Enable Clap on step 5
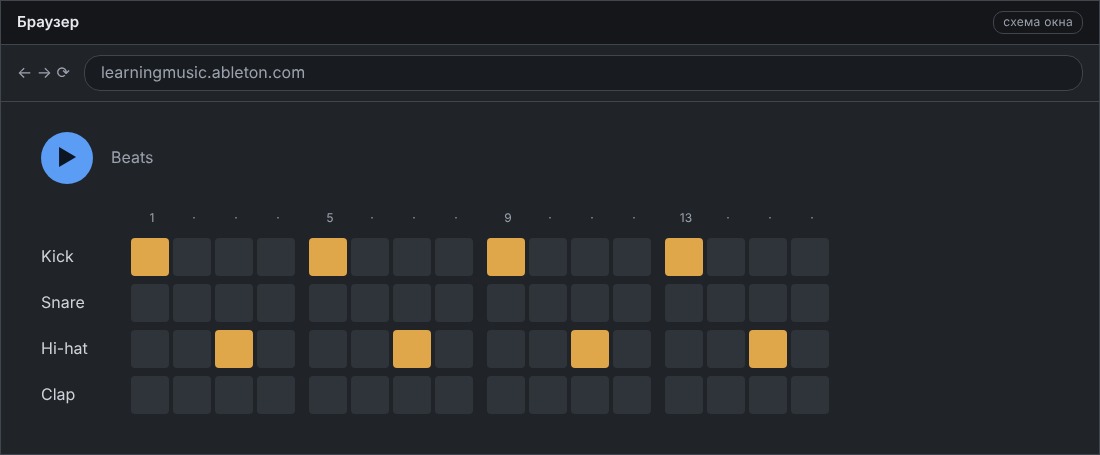This screenshot has height=455, width=1100. pos(328,395)
